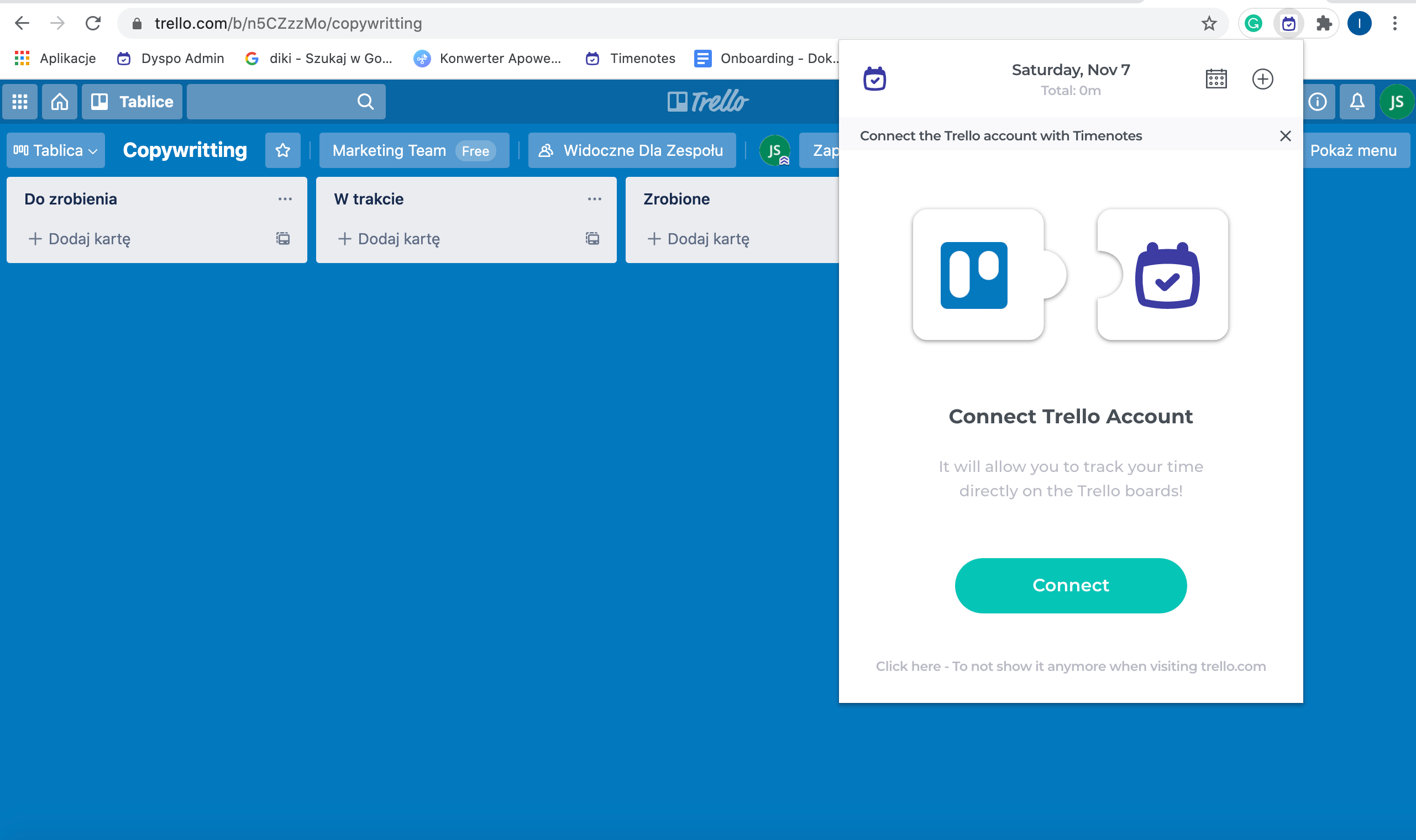Viewport: 1416px width, 840px height.
Task: Expand the Tablica view dropdown
Action: (x=55, y=150)
